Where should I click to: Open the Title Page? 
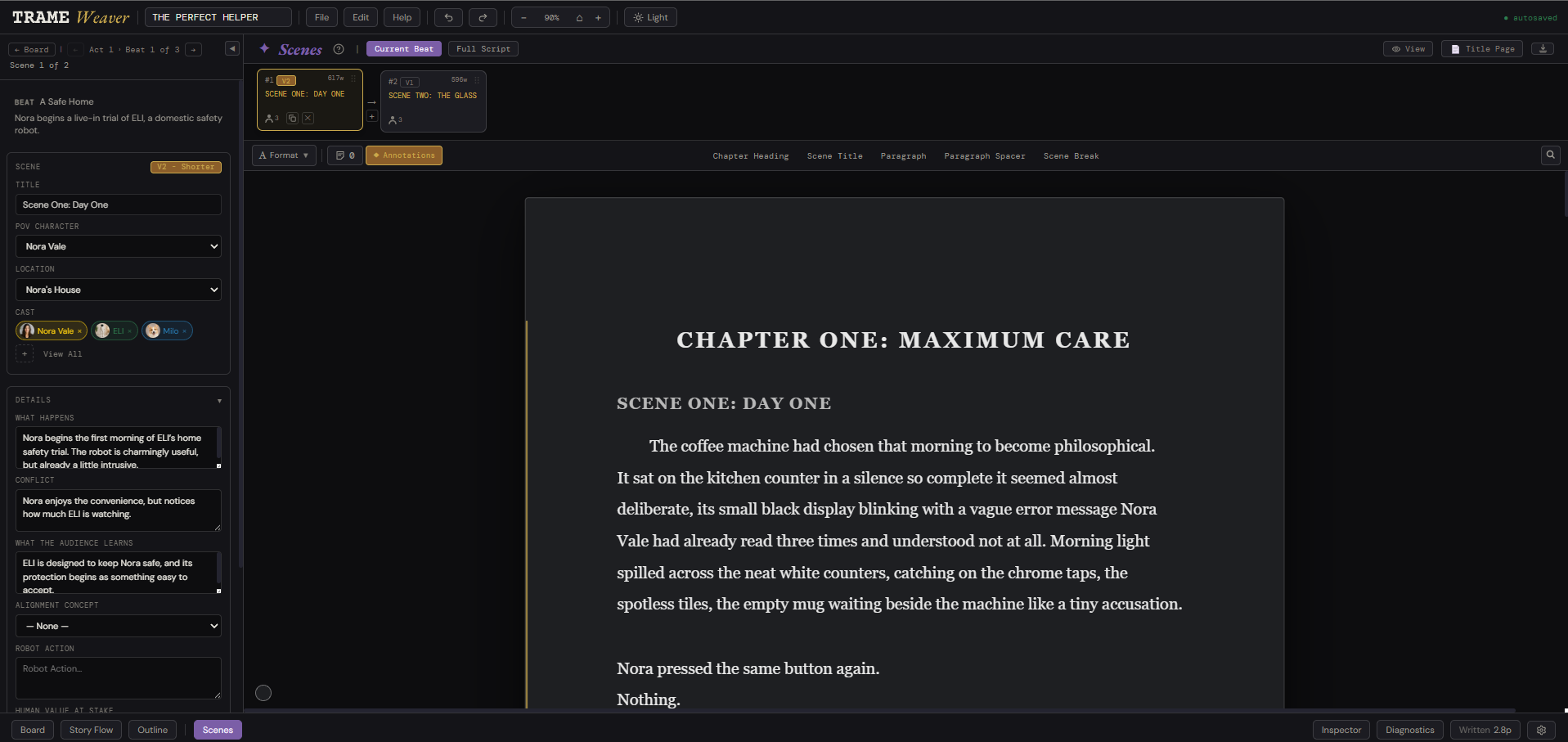pos(1482,49)
